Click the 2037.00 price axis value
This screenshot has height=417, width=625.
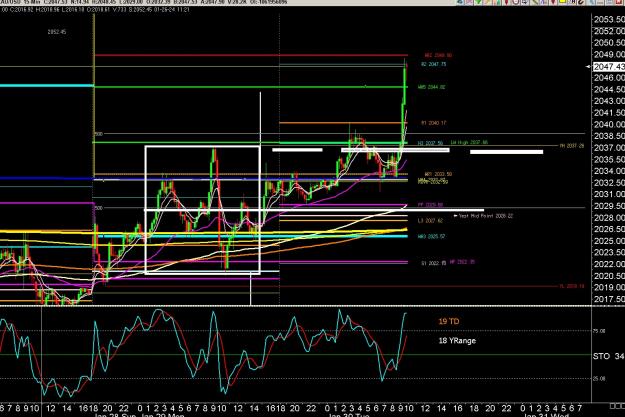coord(609,148)
